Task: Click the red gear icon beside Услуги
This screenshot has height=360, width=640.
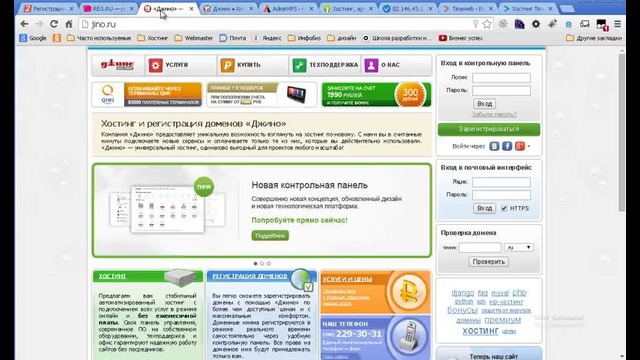Action: click(x=156, y=65)
